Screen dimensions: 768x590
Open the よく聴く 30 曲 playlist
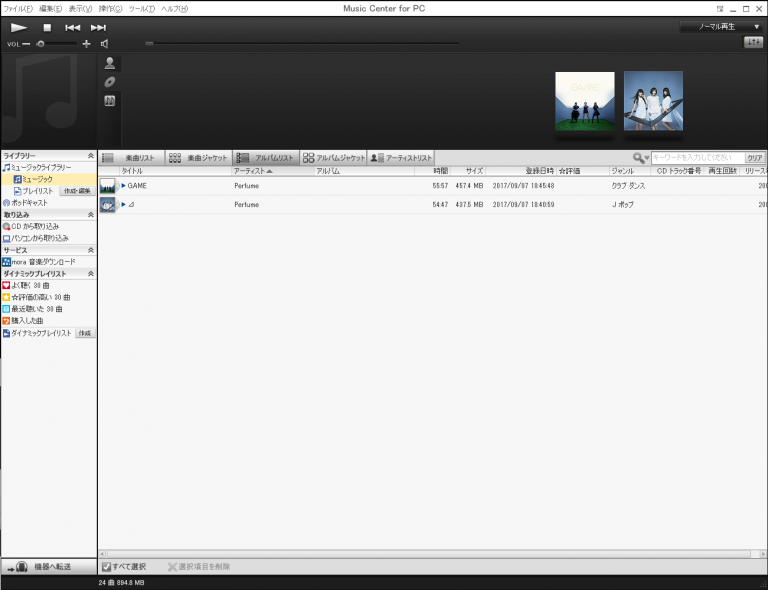[x=26, y=285]
